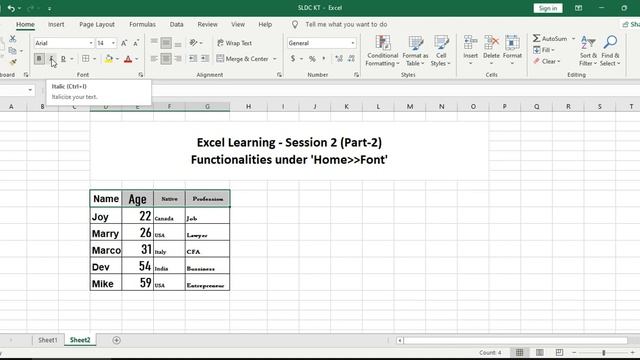The height and width of the screenshot is (360, 640).
Task: Click the Increase Decimal icon
Action: click(339, 59)
